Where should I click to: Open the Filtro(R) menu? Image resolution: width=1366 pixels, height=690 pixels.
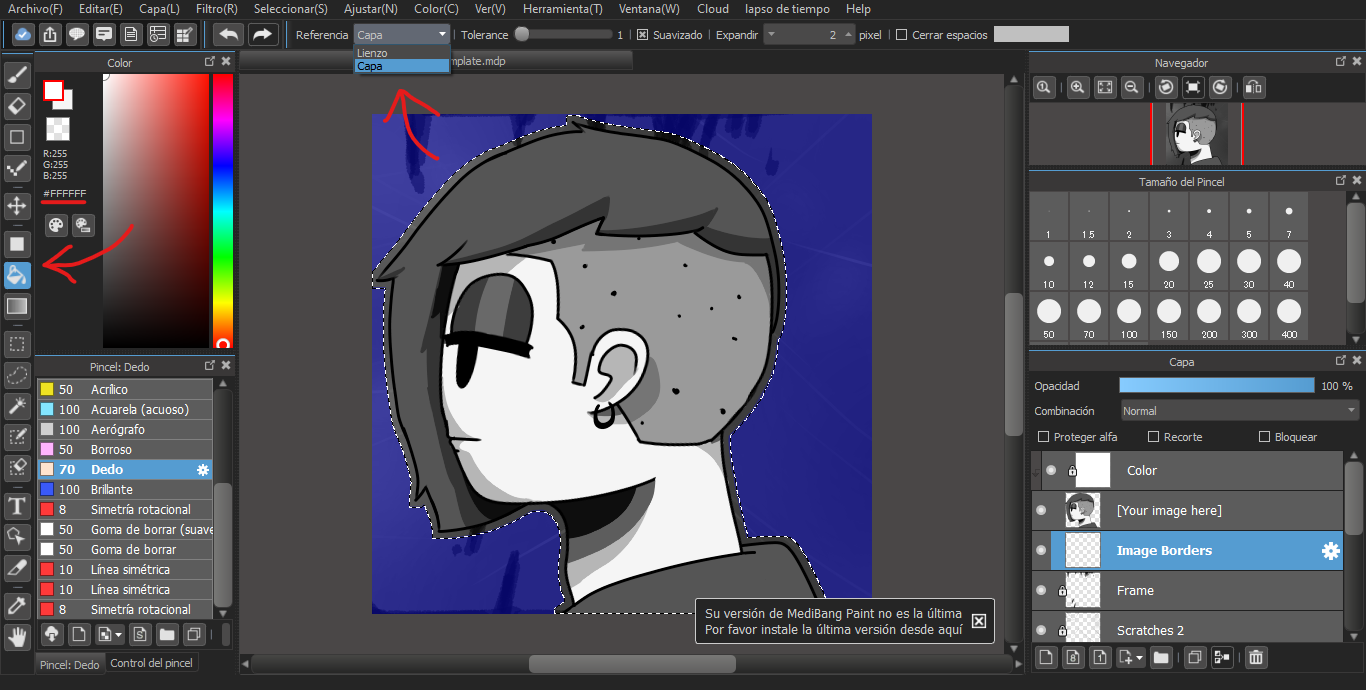(x=216, y=9)
